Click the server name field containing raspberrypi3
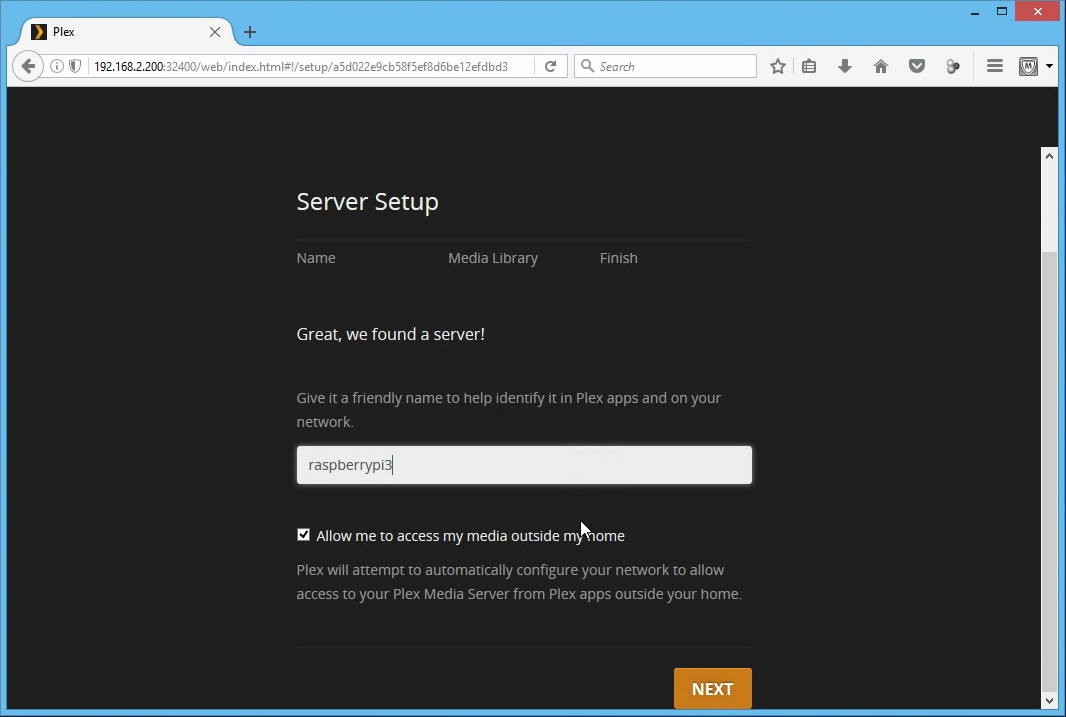 [524, 465]
